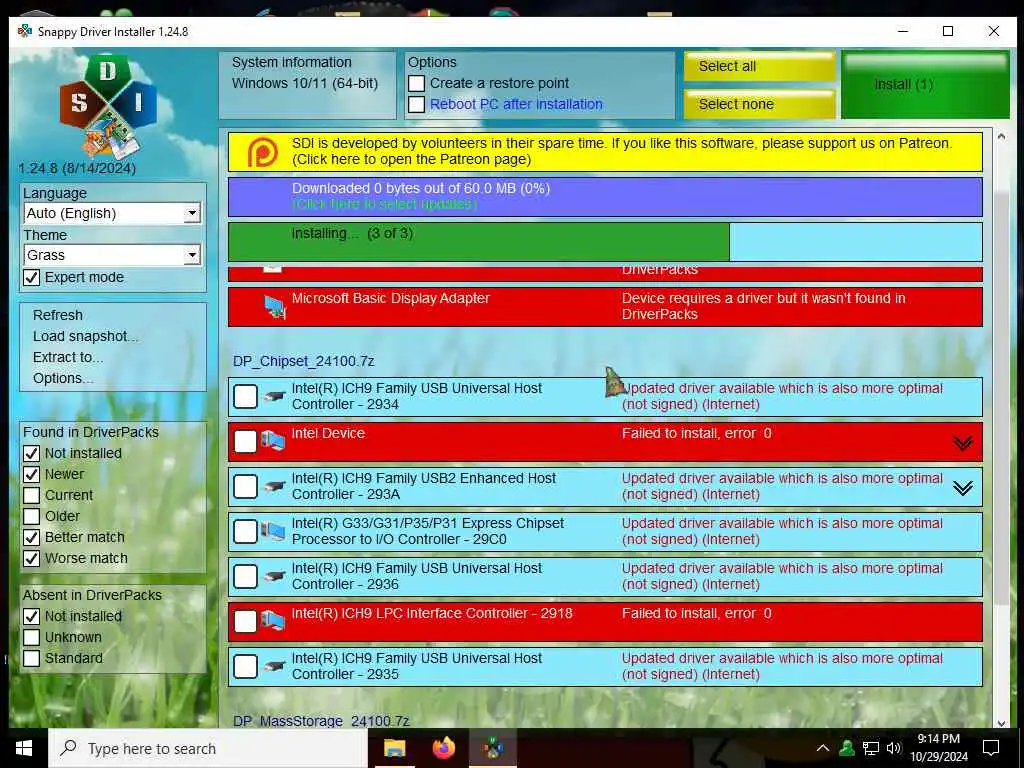Click the icon for ICH9 LPC Interface Controller - 2918
This screenshot has width=1024, height=768.
point(273,621)
